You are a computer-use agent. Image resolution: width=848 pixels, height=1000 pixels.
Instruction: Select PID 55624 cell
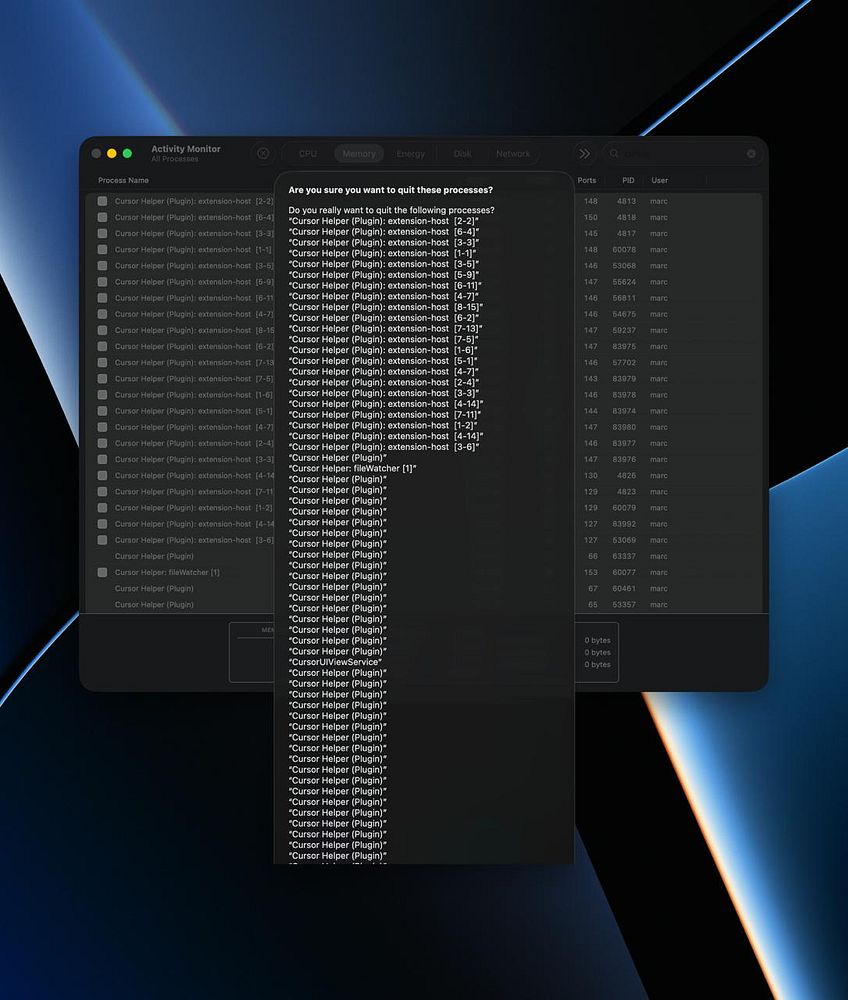(x=624, y=282)
